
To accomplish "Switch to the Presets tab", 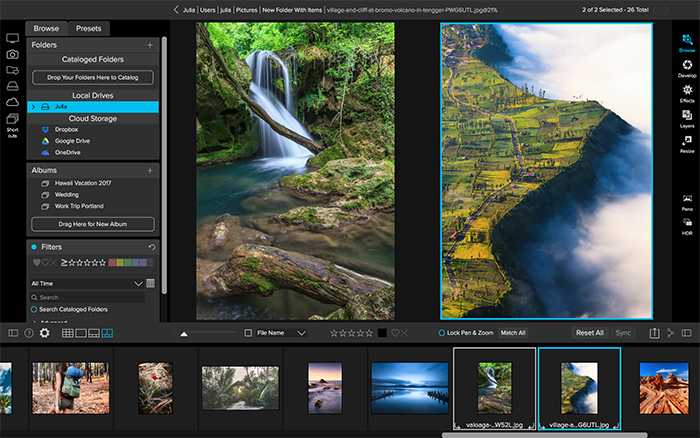I will coord(89,28).
